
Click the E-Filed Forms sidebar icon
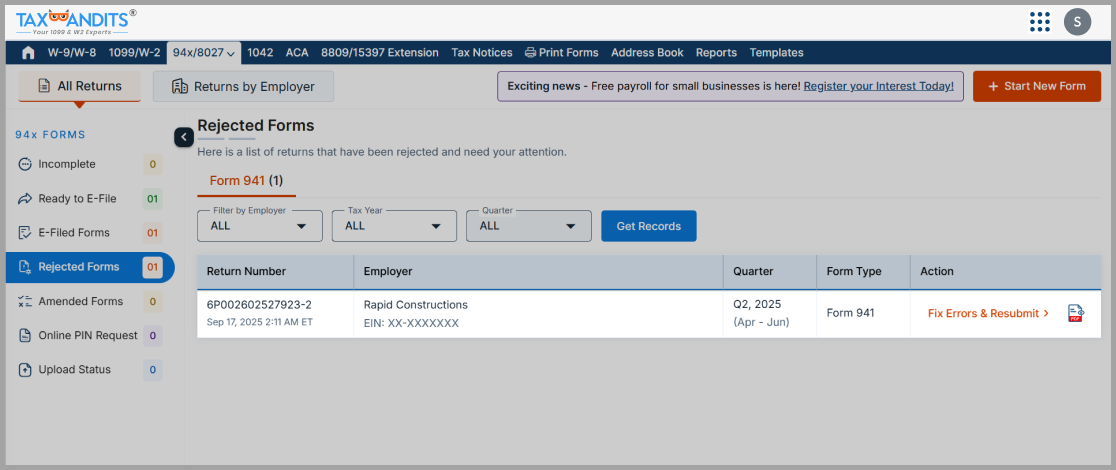pos(25,233)
